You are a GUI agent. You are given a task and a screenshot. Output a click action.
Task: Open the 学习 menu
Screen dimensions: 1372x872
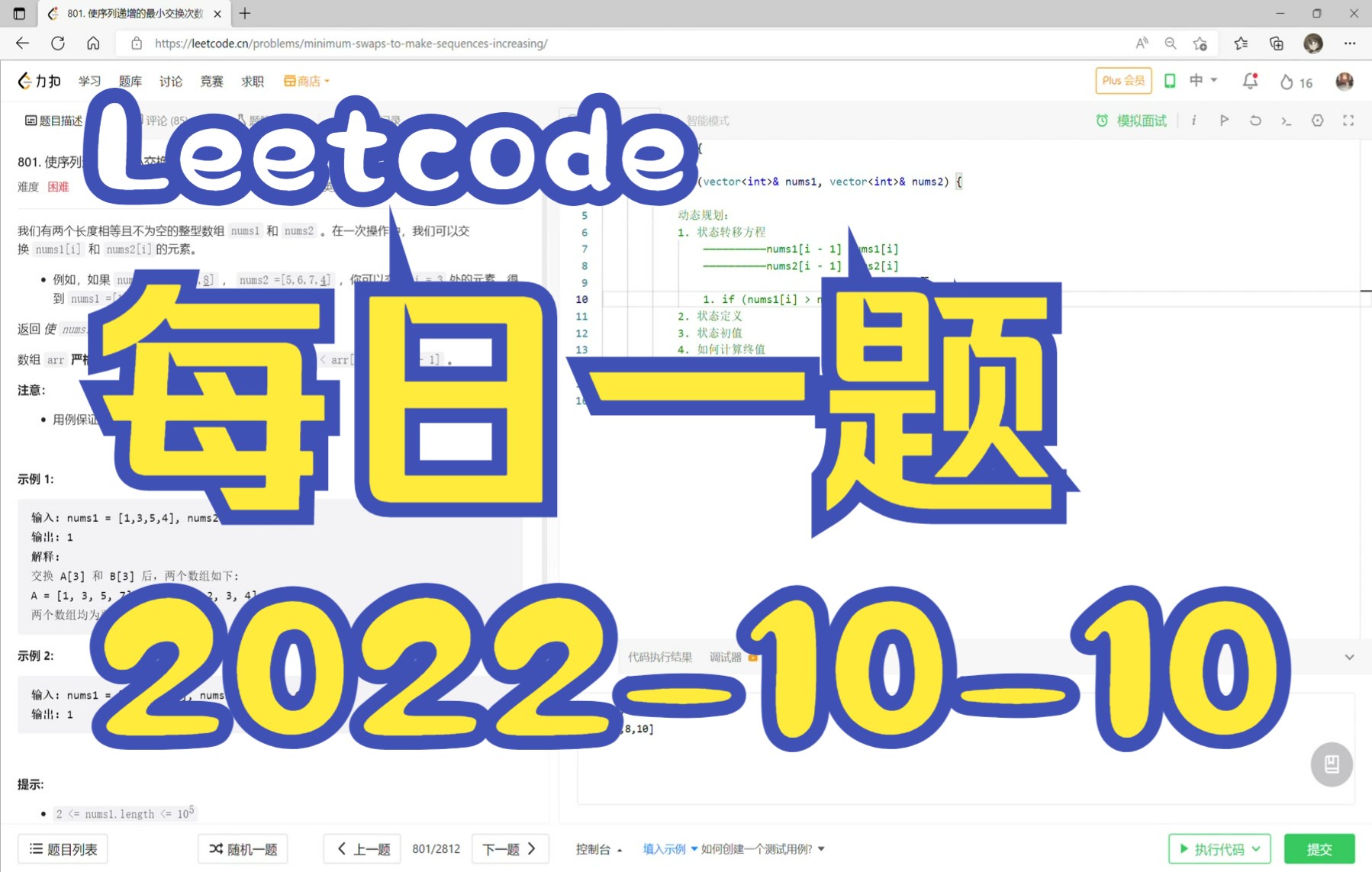(x=90, y=81)
